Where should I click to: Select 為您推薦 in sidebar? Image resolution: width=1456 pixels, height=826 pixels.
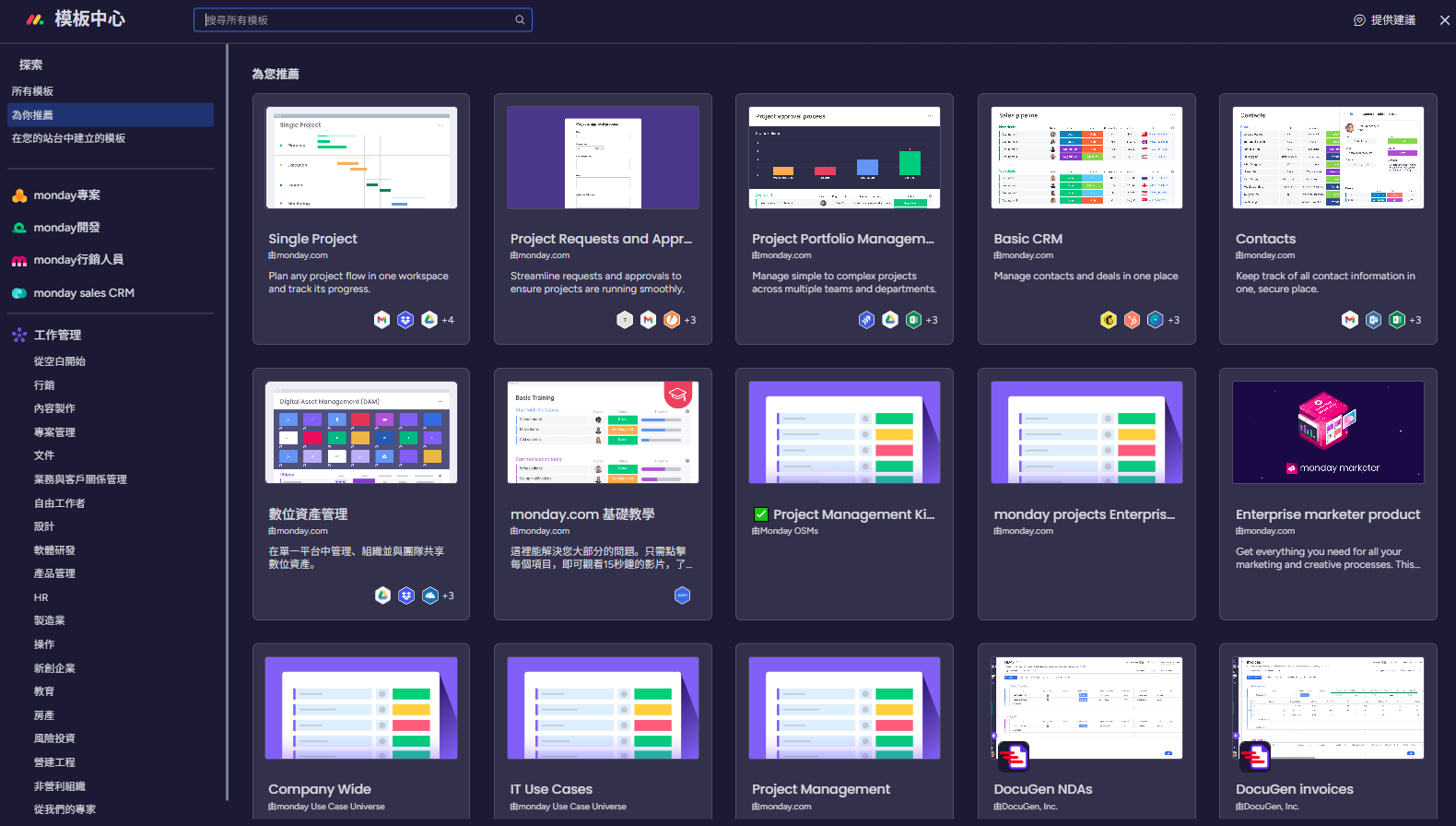(111, 114)
